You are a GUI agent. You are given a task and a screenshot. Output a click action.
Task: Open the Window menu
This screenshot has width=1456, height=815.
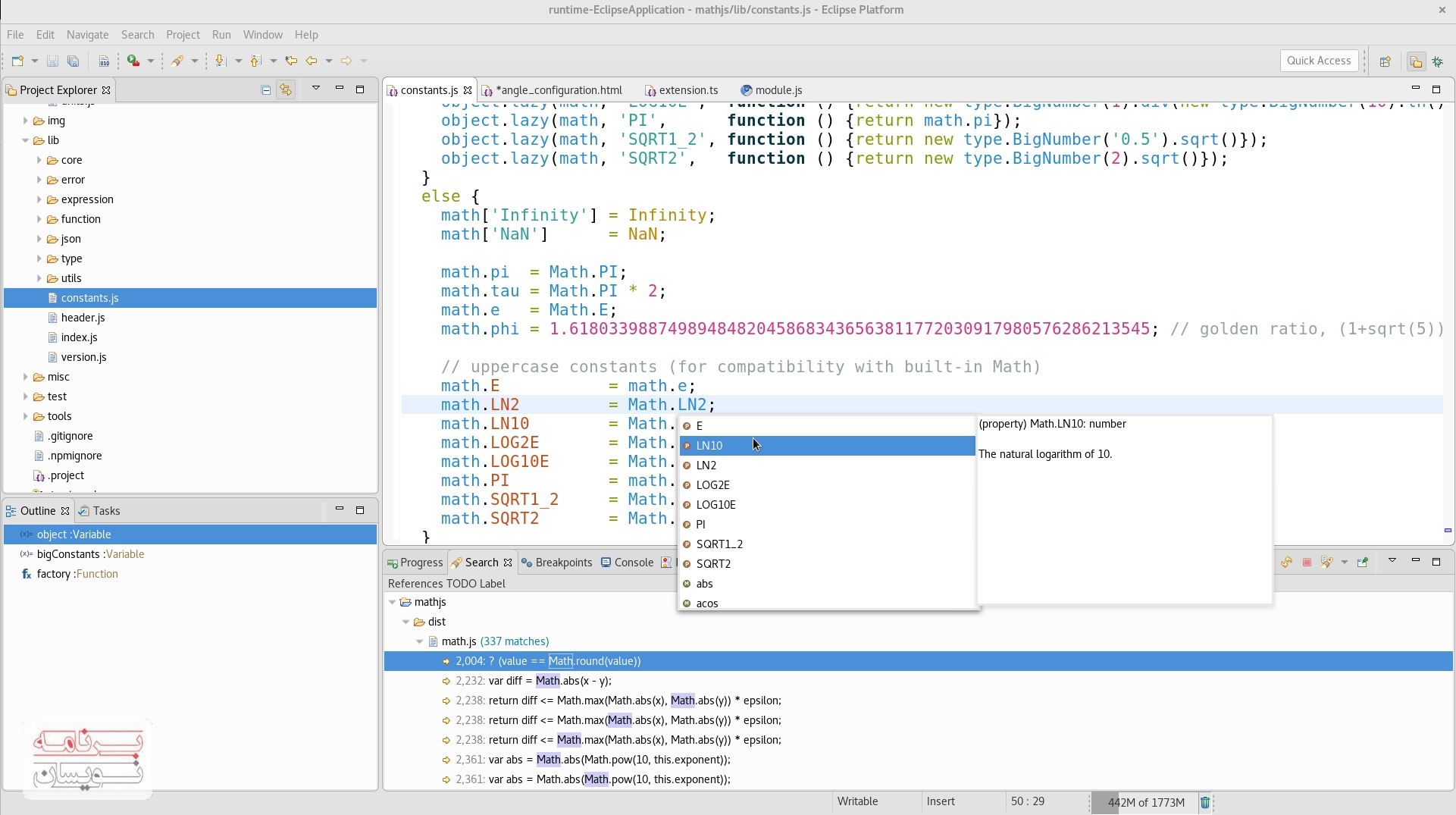(262, 35)
